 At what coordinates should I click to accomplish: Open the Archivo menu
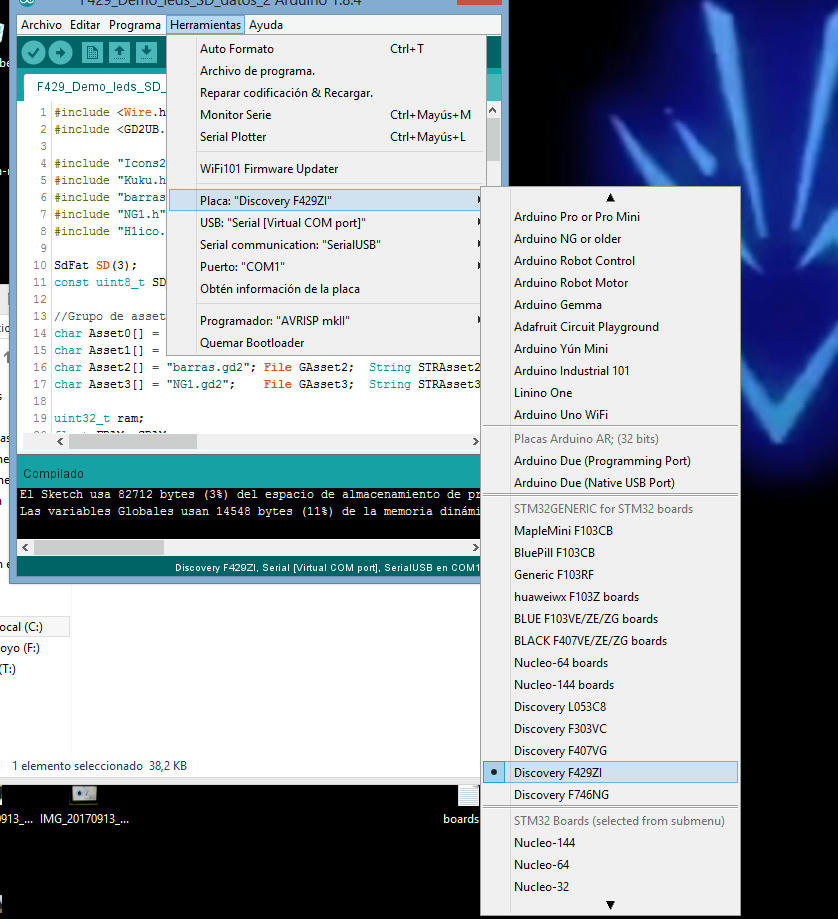[x=41, y=25]
